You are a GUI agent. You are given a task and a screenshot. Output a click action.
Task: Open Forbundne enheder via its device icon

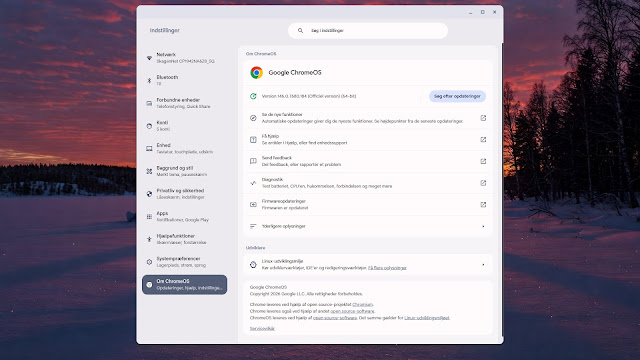point(149,103)
